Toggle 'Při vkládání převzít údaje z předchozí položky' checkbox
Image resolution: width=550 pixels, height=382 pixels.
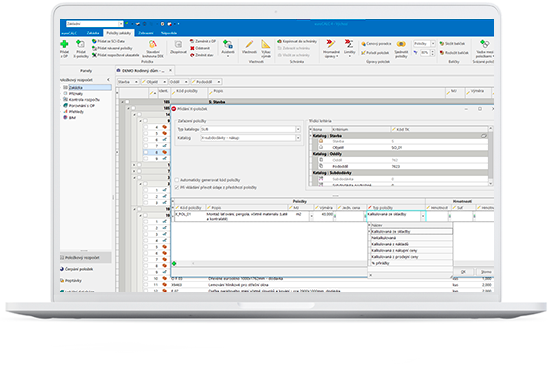(177, 188)
